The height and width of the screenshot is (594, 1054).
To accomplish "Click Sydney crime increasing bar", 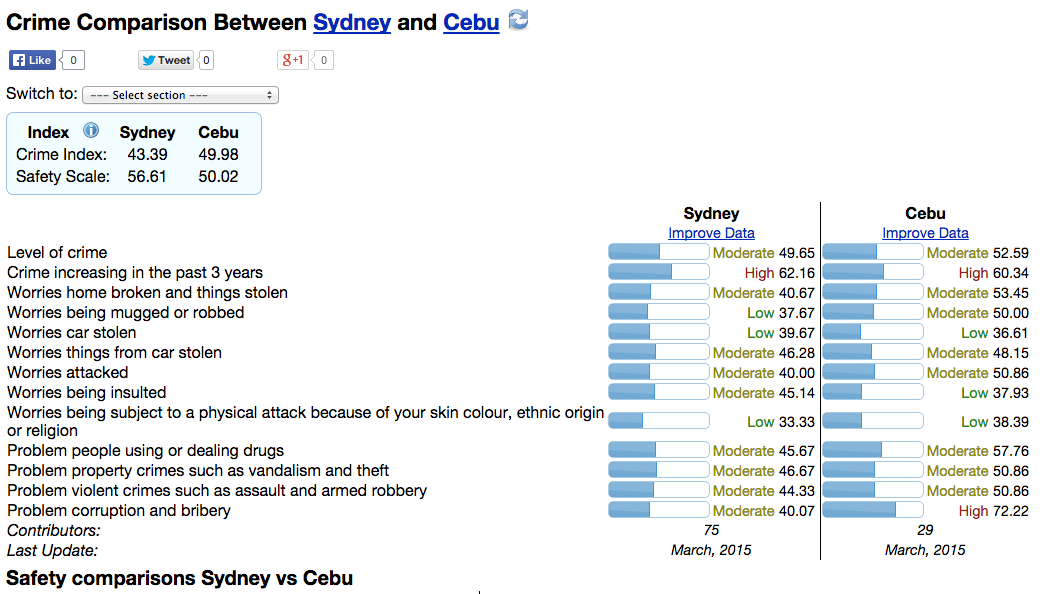I will 659,272.
